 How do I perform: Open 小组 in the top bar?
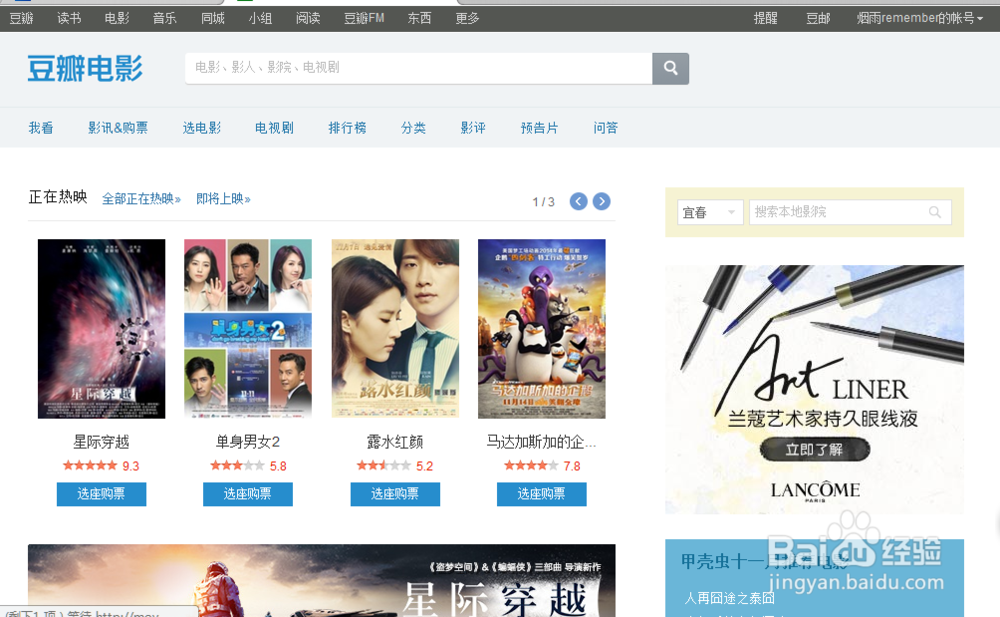(260, 18)
